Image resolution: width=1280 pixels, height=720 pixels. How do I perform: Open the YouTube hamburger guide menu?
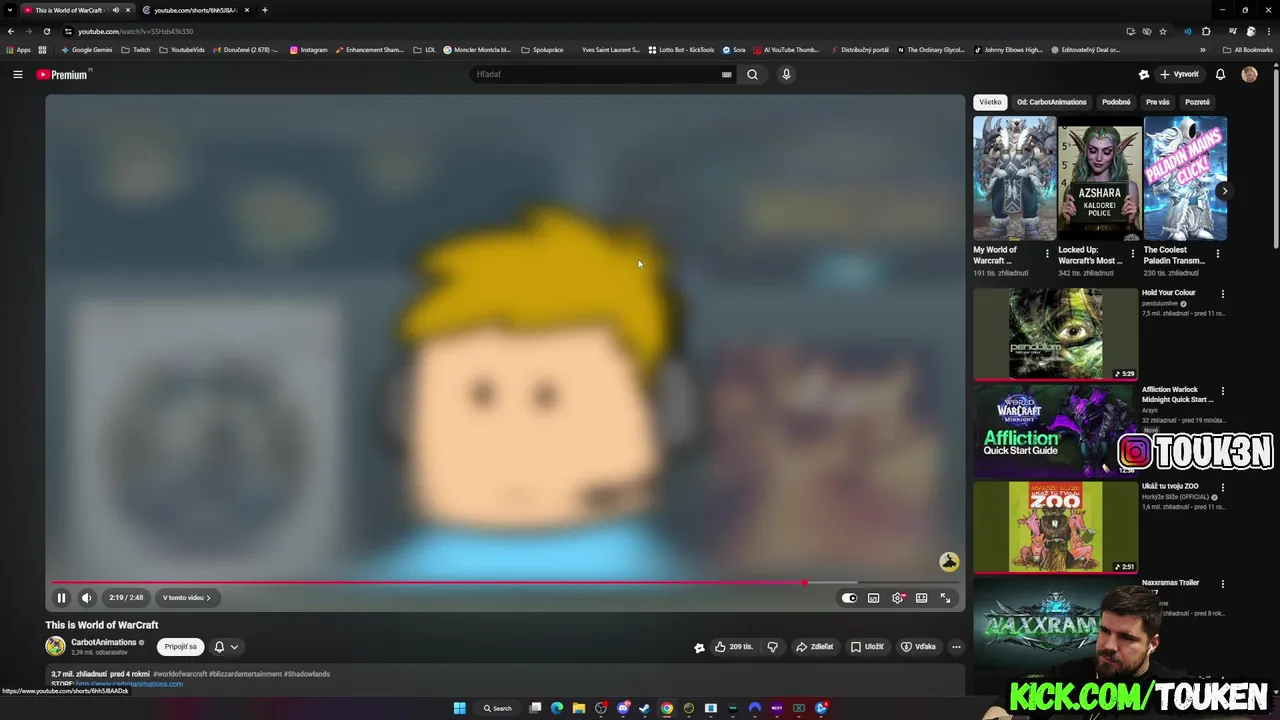coord(17,74)
